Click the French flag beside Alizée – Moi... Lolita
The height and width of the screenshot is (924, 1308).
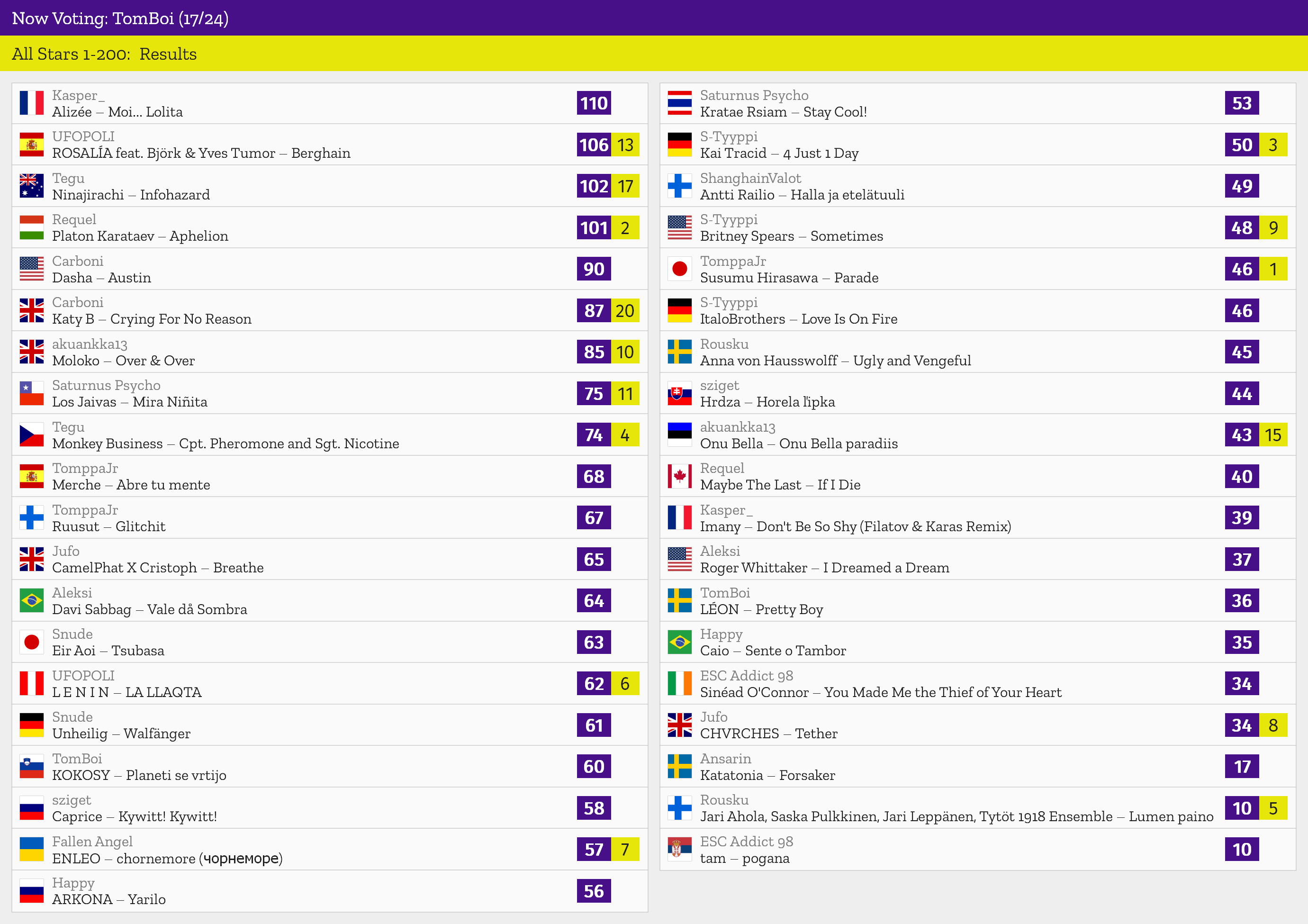point(31,103)
